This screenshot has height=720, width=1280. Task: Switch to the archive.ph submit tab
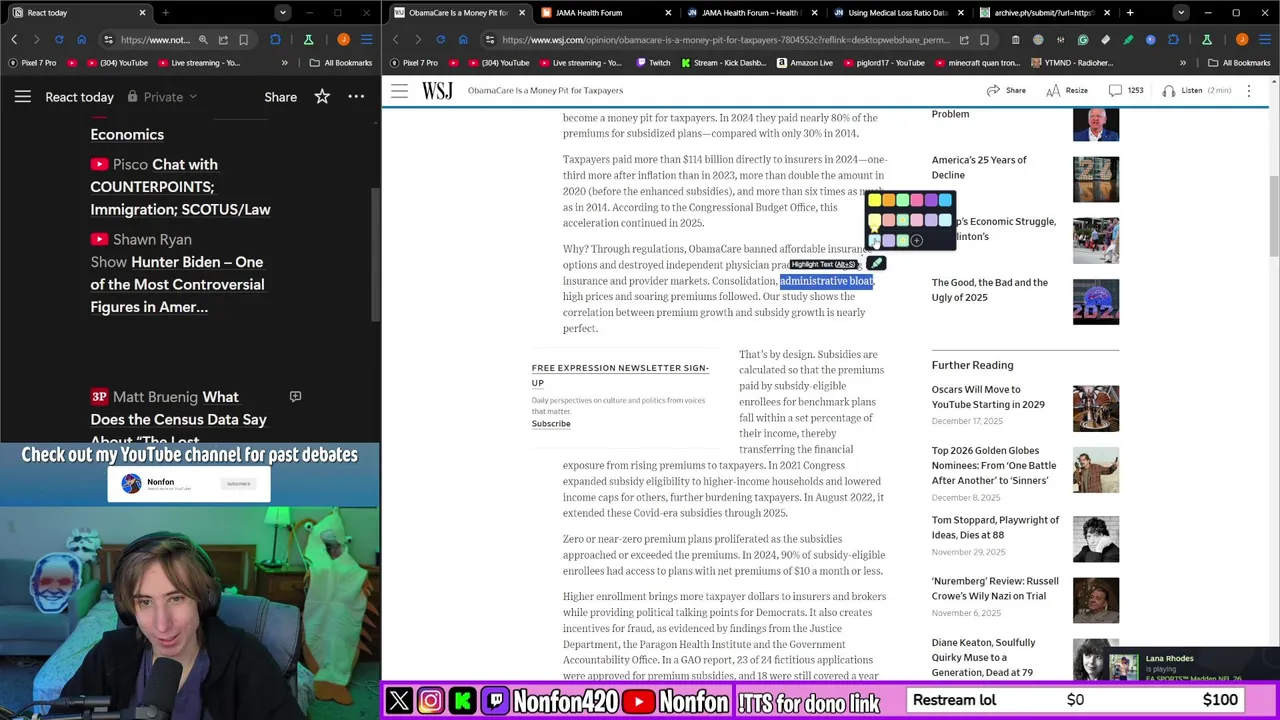(x=1043, y=13)
